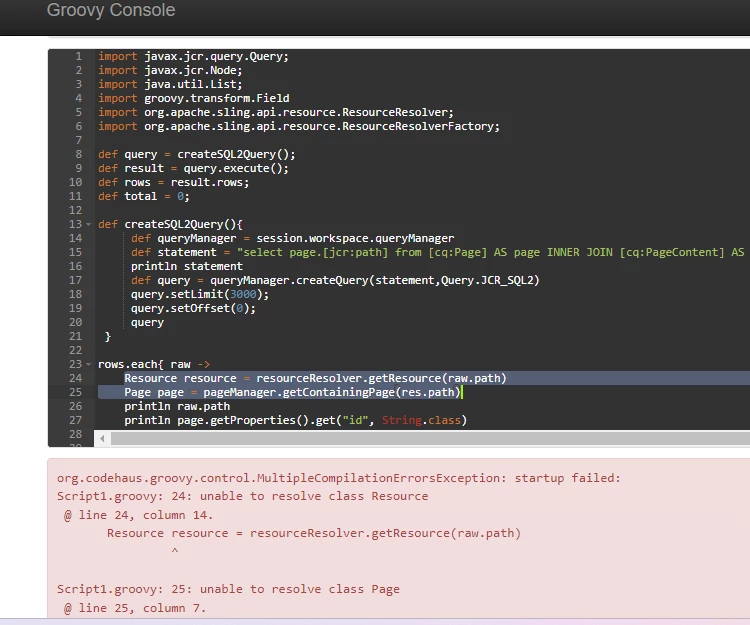
Task: Place cursor on 'import javax.jcr.query.Query;' line
Action: click(x=193, y=56)
